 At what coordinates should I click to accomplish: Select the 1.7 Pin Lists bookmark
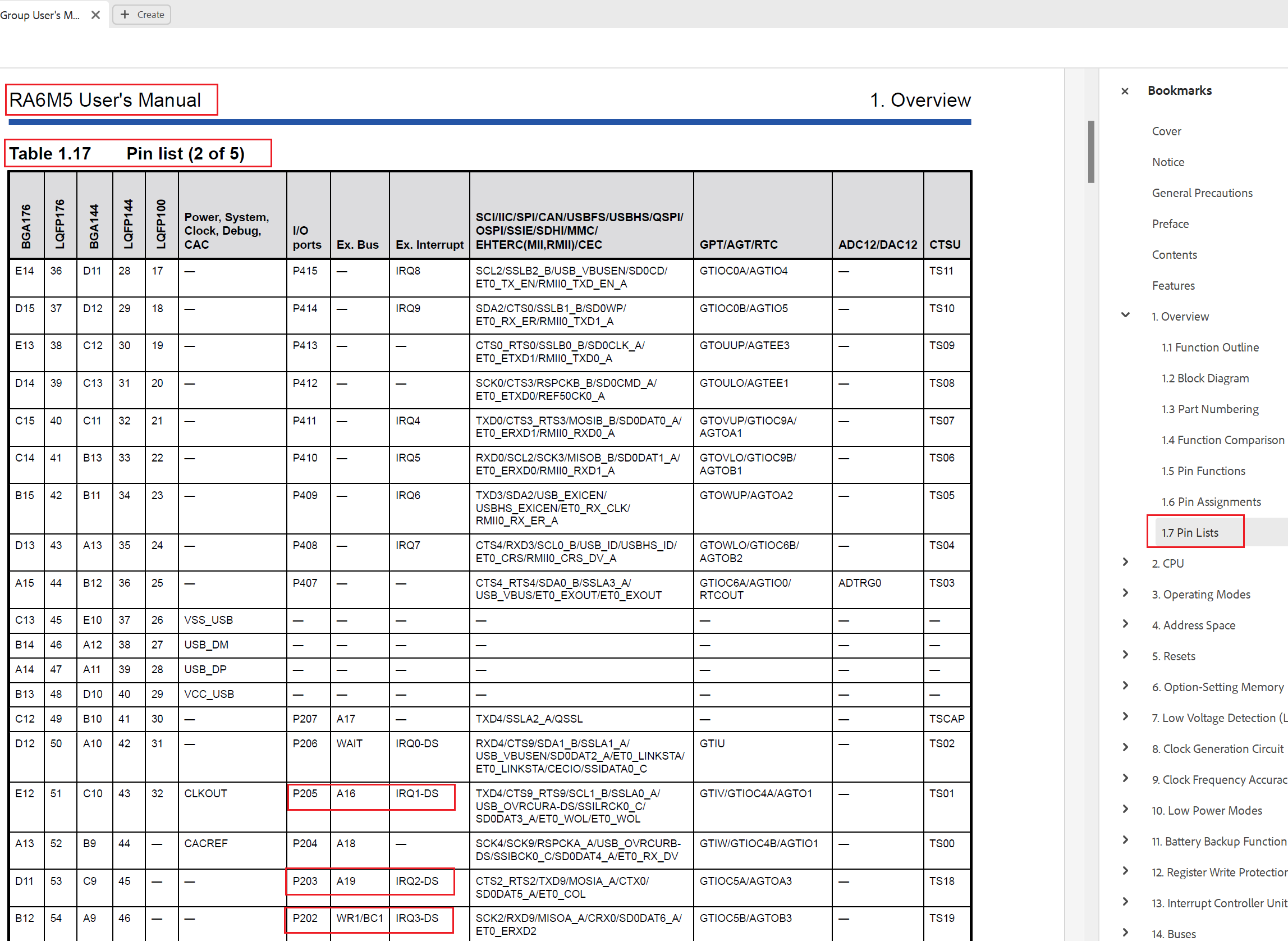1190,533
